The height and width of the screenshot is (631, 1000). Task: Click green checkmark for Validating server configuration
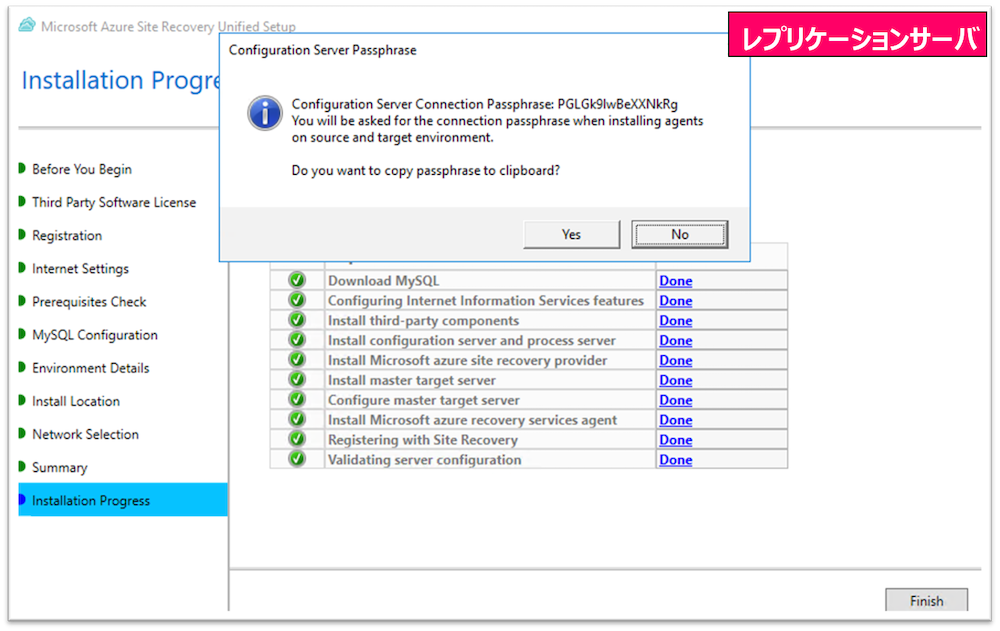[x=297, y=460]
